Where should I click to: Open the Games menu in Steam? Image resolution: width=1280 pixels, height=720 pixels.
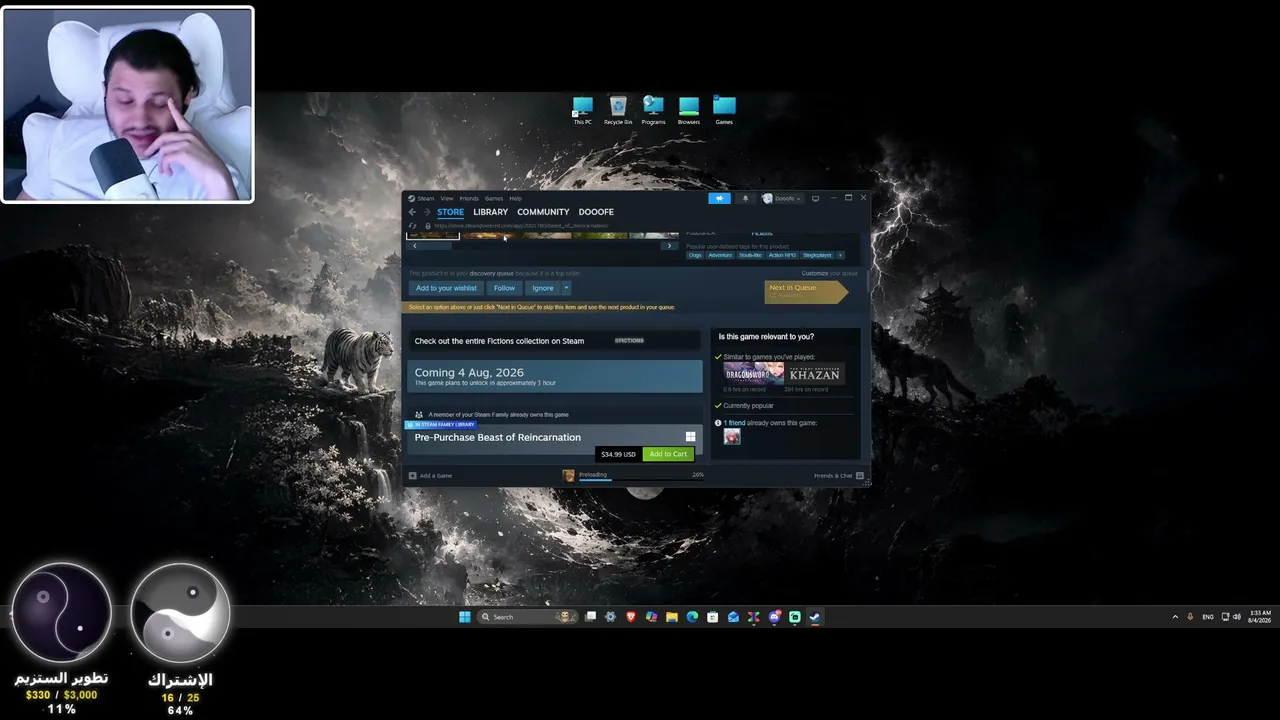494,198
